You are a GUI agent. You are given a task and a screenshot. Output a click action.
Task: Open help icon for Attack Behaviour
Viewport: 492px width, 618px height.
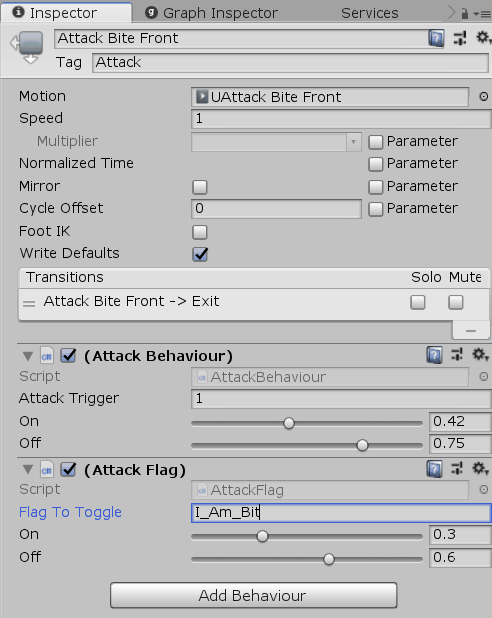(x=434, y=355)
